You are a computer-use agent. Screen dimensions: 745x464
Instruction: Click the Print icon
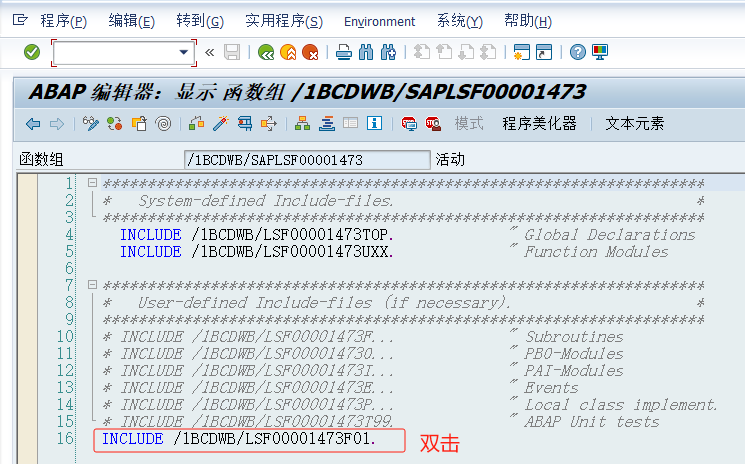344,52
